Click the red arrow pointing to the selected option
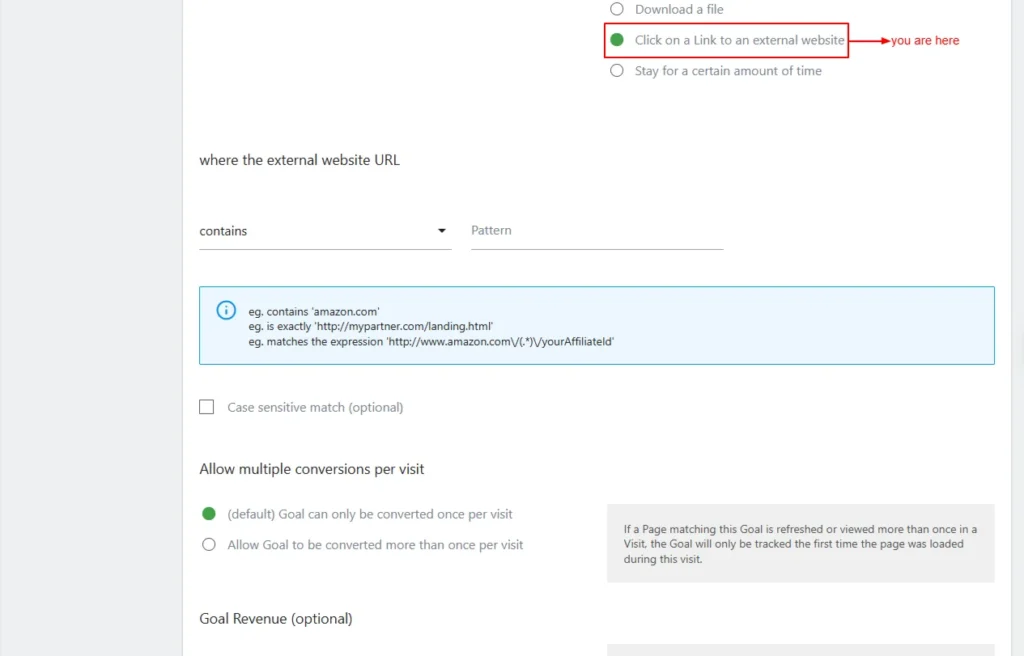The height and width of the screenshot is (656, 1024). pyautogui.click(x=869, y=41)
